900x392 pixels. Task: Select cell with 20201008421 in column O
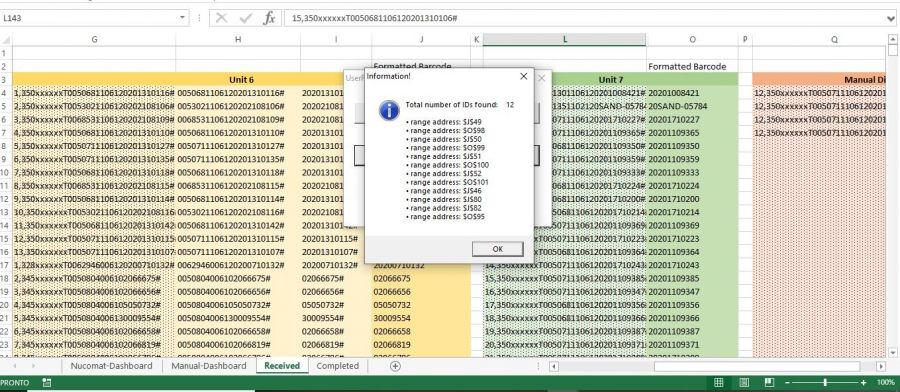[692, 93]
